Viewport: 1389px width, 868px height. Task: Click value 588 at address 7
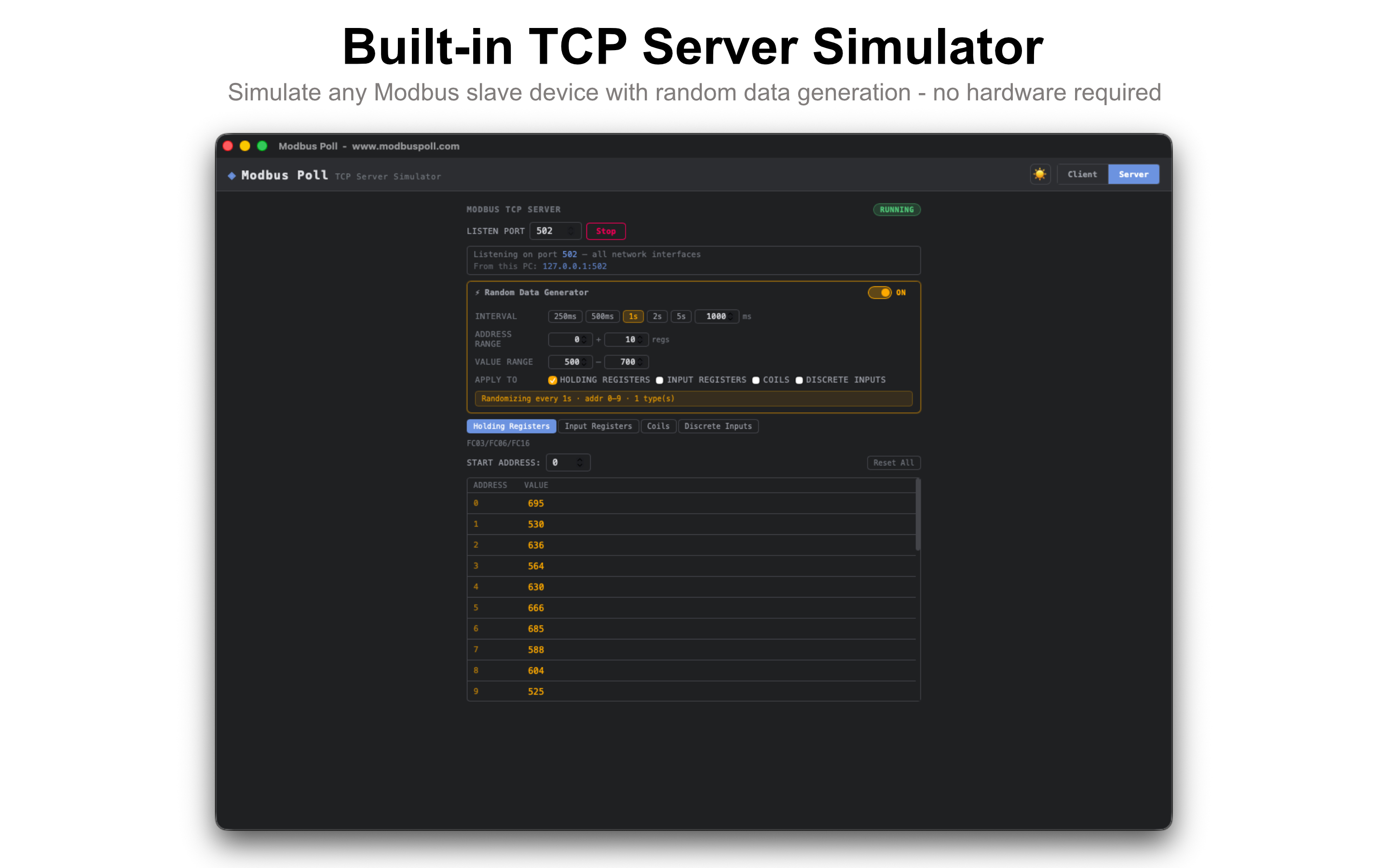535,651
